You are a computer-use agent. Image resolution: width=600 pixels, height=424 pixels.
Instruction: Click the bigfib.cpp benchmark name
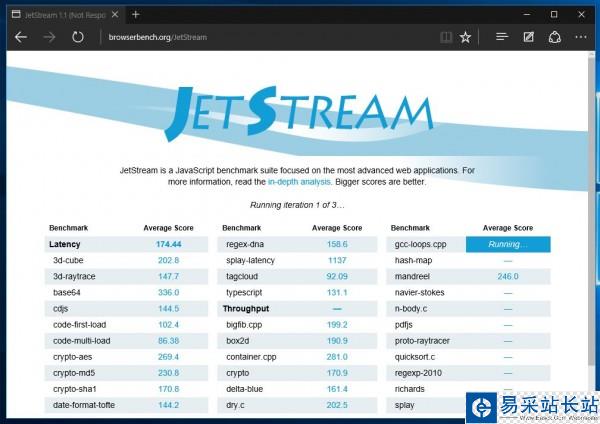(x=244, y=325)
